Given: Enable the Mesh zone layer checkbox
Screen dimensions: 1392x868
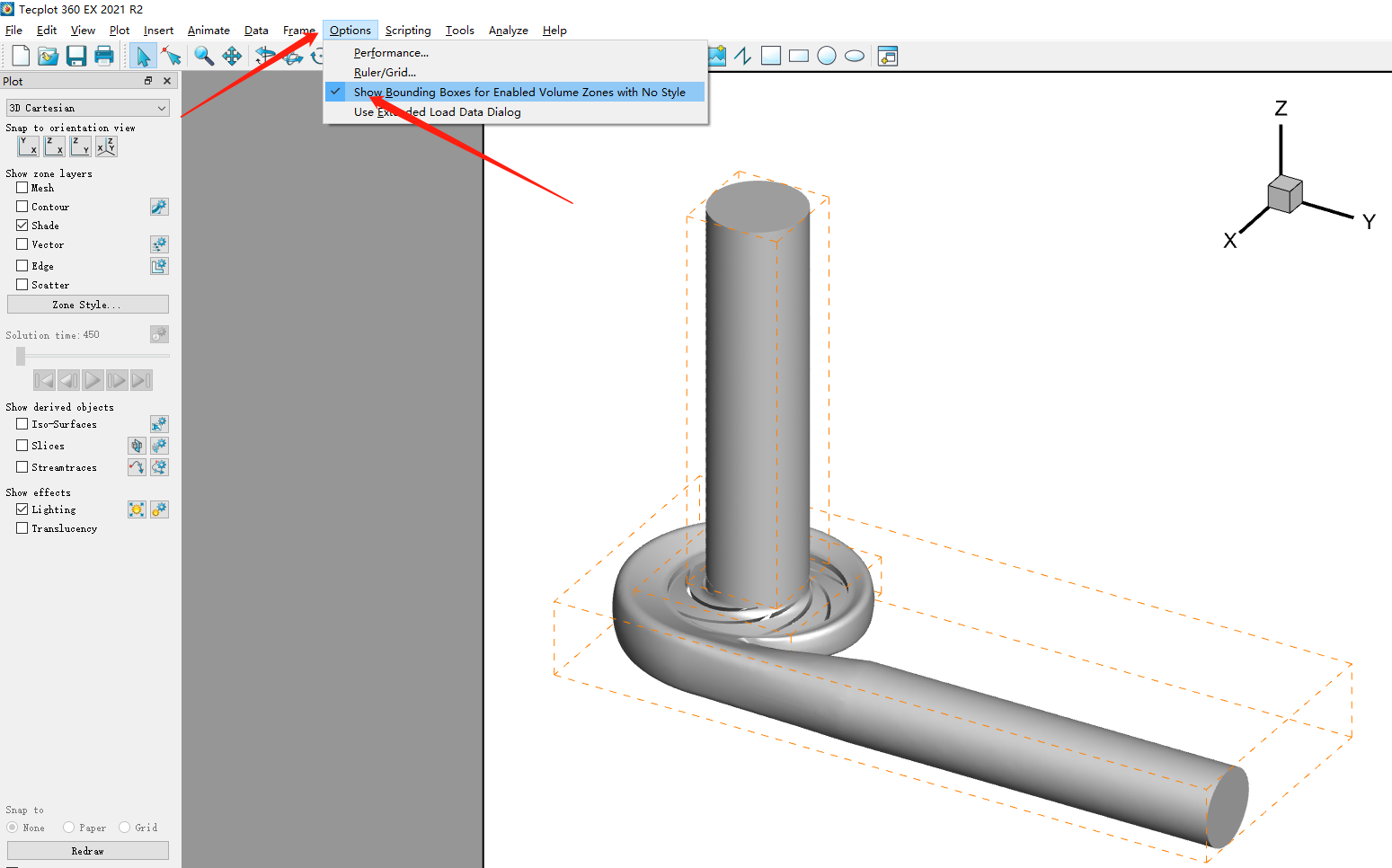Looking at the screenshot, I should point(22,188).
